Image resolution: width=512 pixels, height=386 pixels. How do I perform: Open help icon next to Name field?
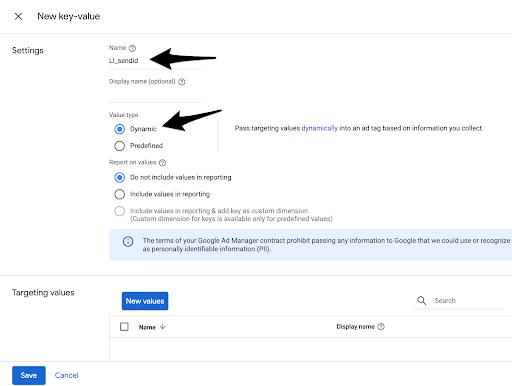coord(132,48)
